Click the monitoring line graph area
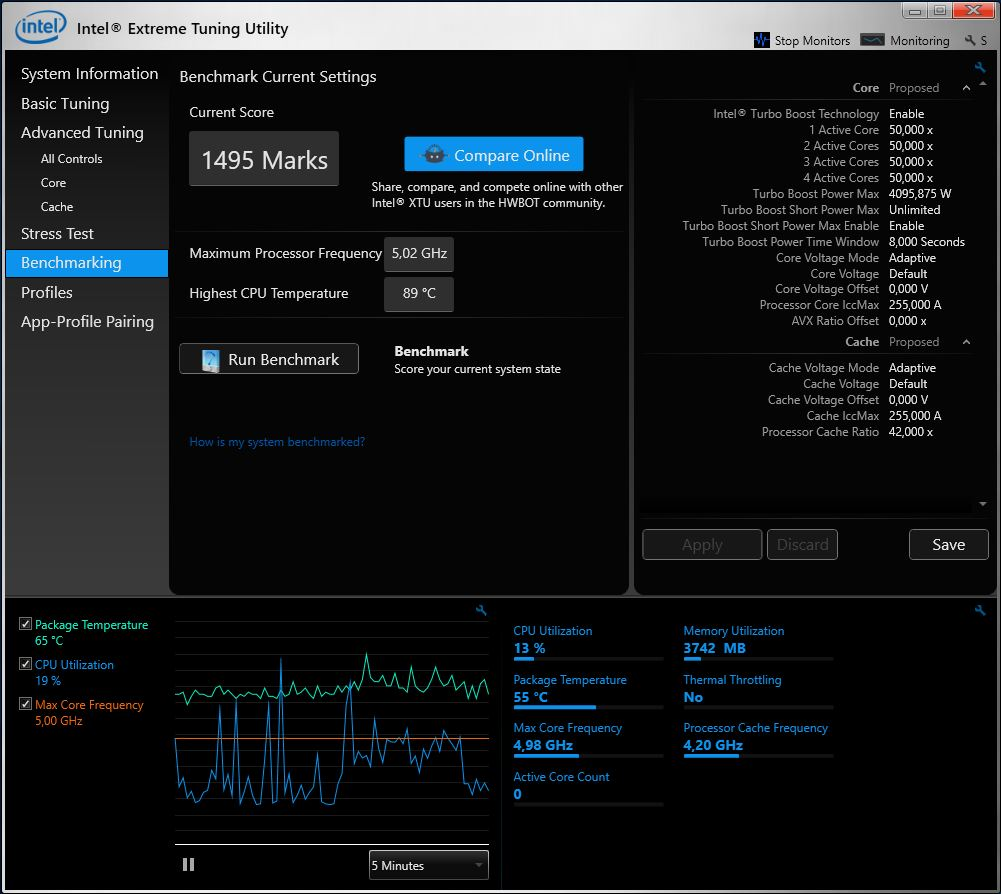Viewport: 1001px width, 894px height. tap(332, 732)
